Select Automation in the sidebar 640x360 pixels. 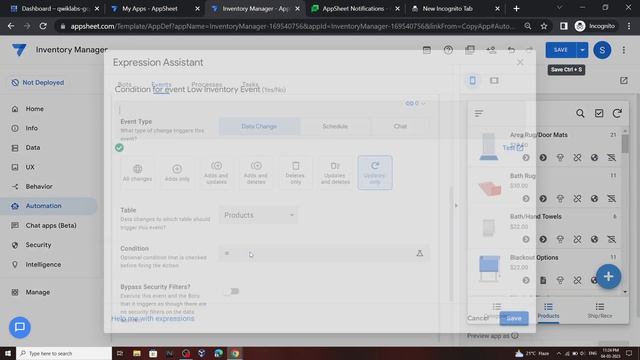(x=43, y=206)
